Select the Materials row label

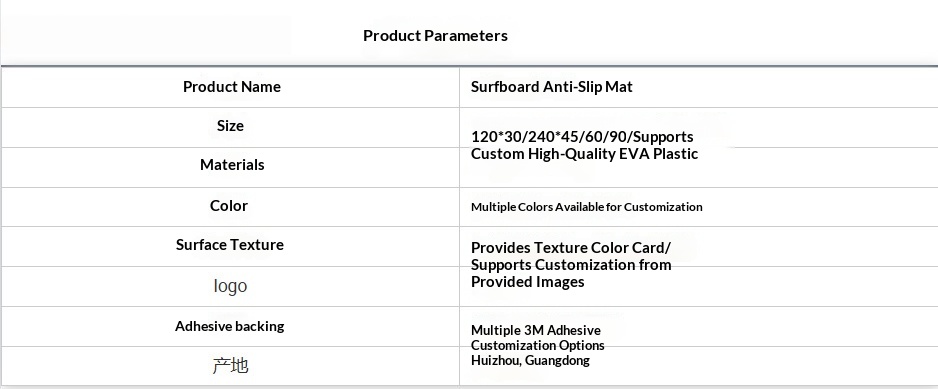(x=232, y=165)
